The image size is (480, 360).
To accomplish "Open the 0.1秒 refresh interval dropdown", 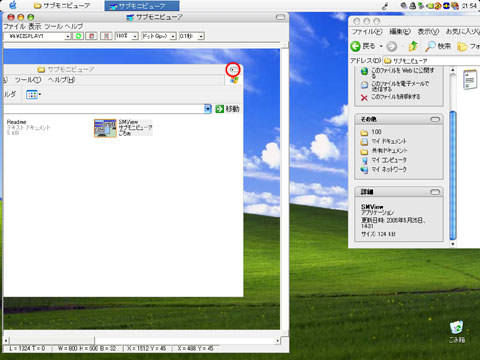I will click(201, 36).
